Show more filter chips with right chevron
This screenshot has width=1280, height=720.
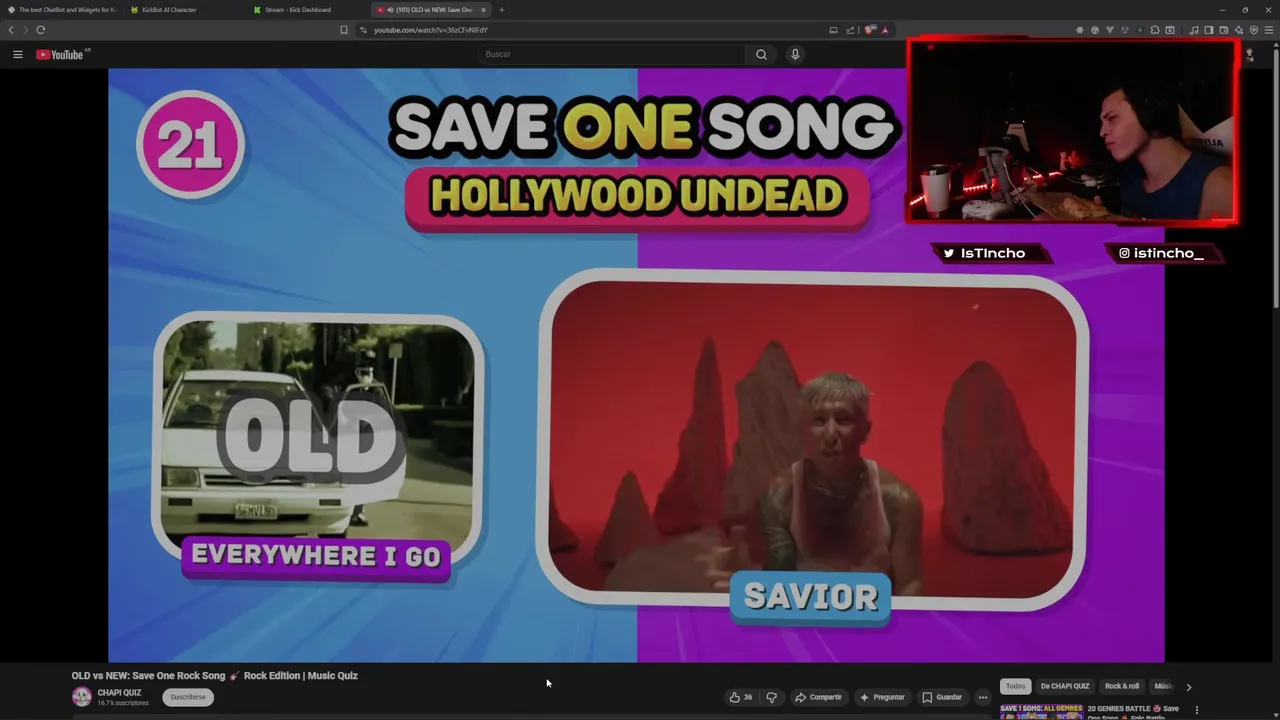pos(1189,687)
